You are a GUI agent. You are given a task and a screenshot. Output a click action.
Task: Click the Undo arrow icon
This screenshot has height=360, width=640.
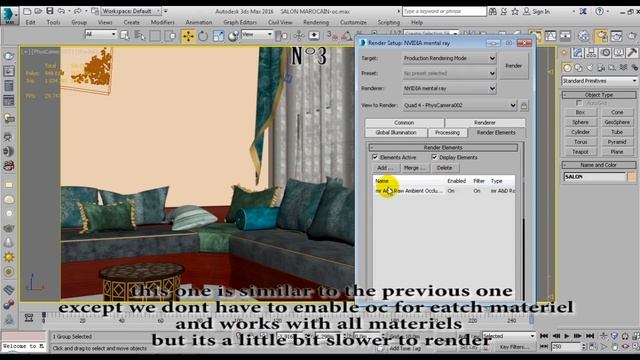(61, 11)
